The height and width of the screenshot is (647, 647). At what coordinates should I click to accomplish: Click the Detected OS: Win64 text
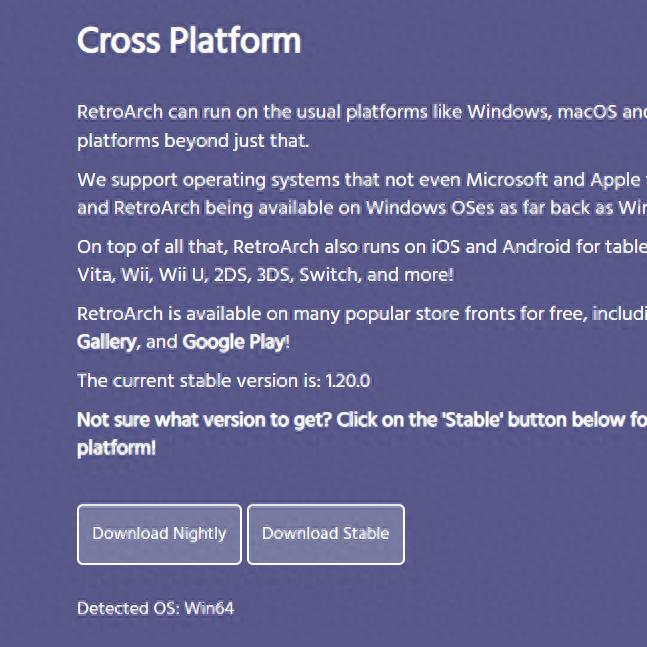(155, 608)
